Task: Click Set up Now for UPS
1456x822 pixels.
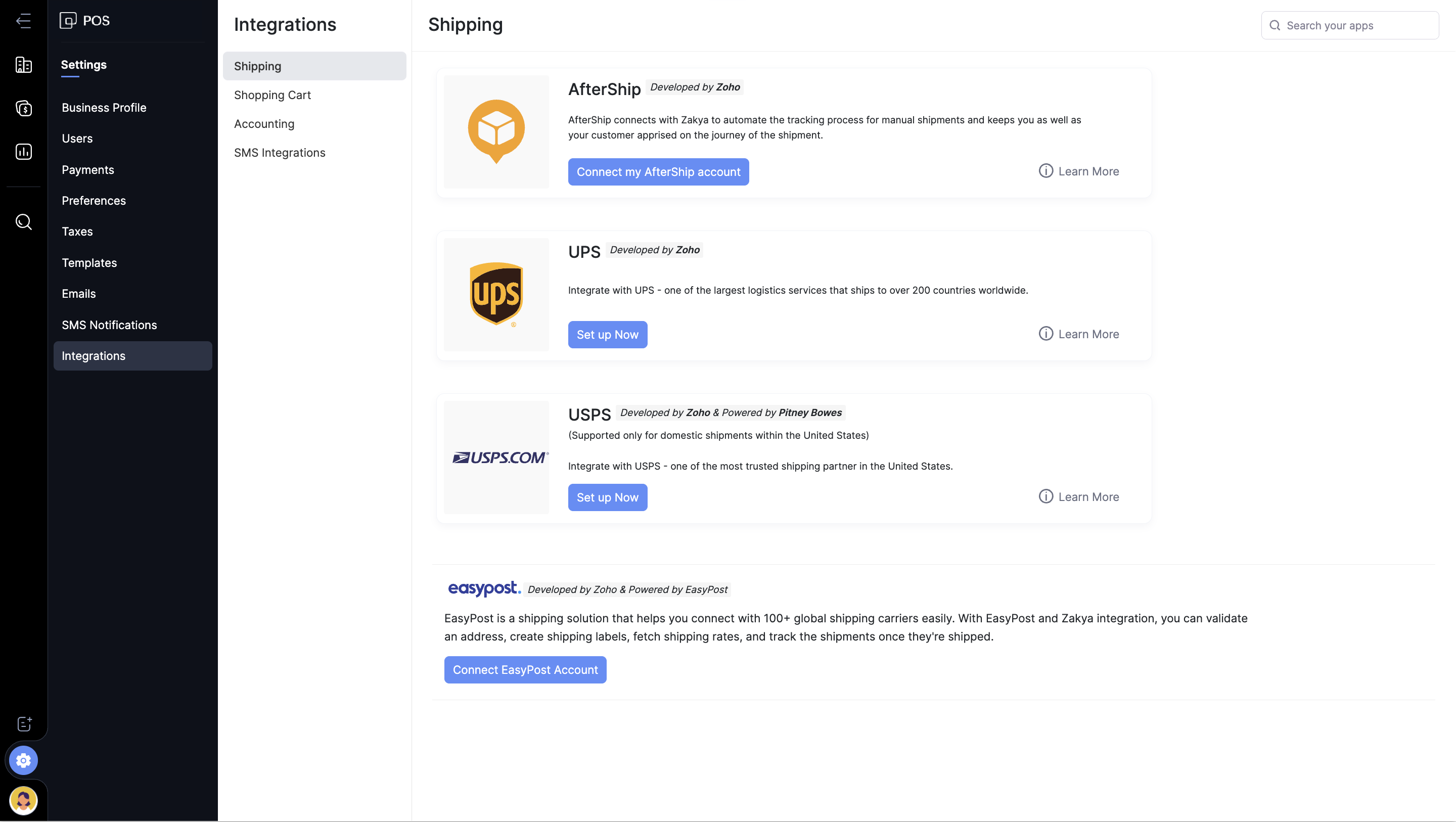Action: pos(607,335)
